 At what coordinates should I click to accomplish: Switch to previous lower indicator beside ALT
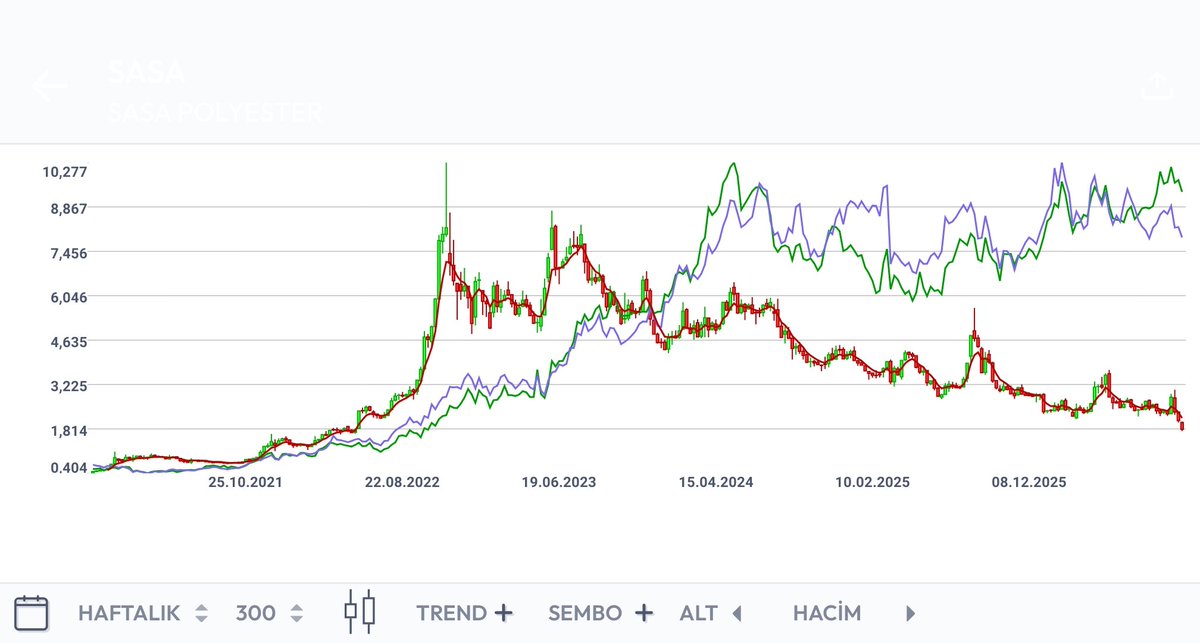[737, 613]
